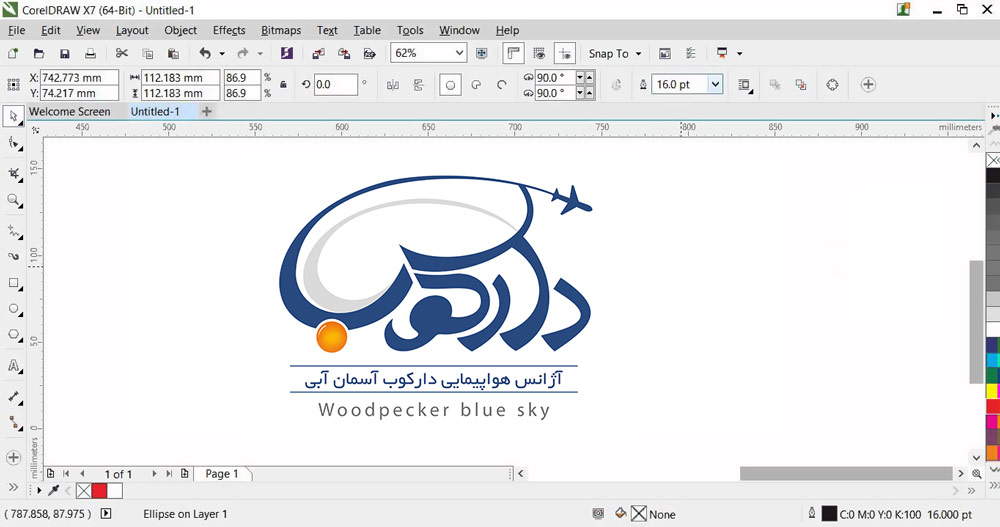Select the Crop tool
Image resolution: width=1000 pixels, height=527 pixels.
click(x=13, y=174)
